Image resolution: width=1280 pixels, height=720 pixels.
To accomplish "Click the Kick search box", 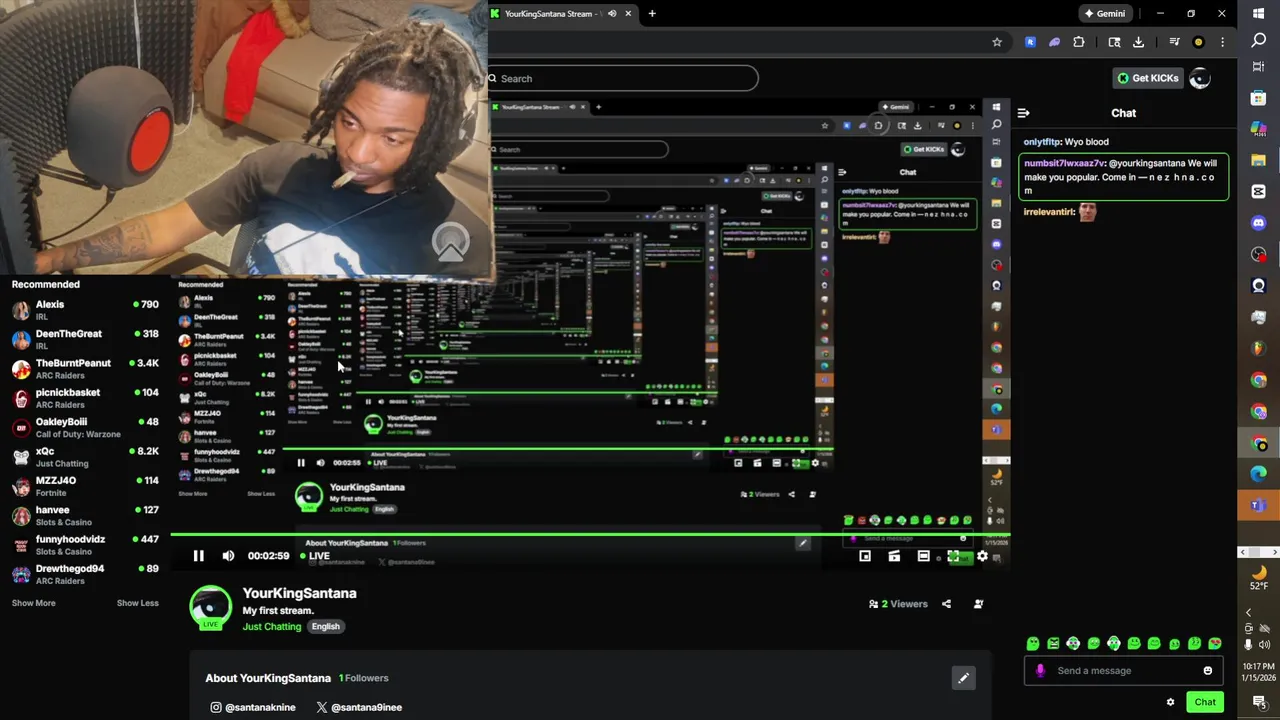I will [x=623, y=78].
